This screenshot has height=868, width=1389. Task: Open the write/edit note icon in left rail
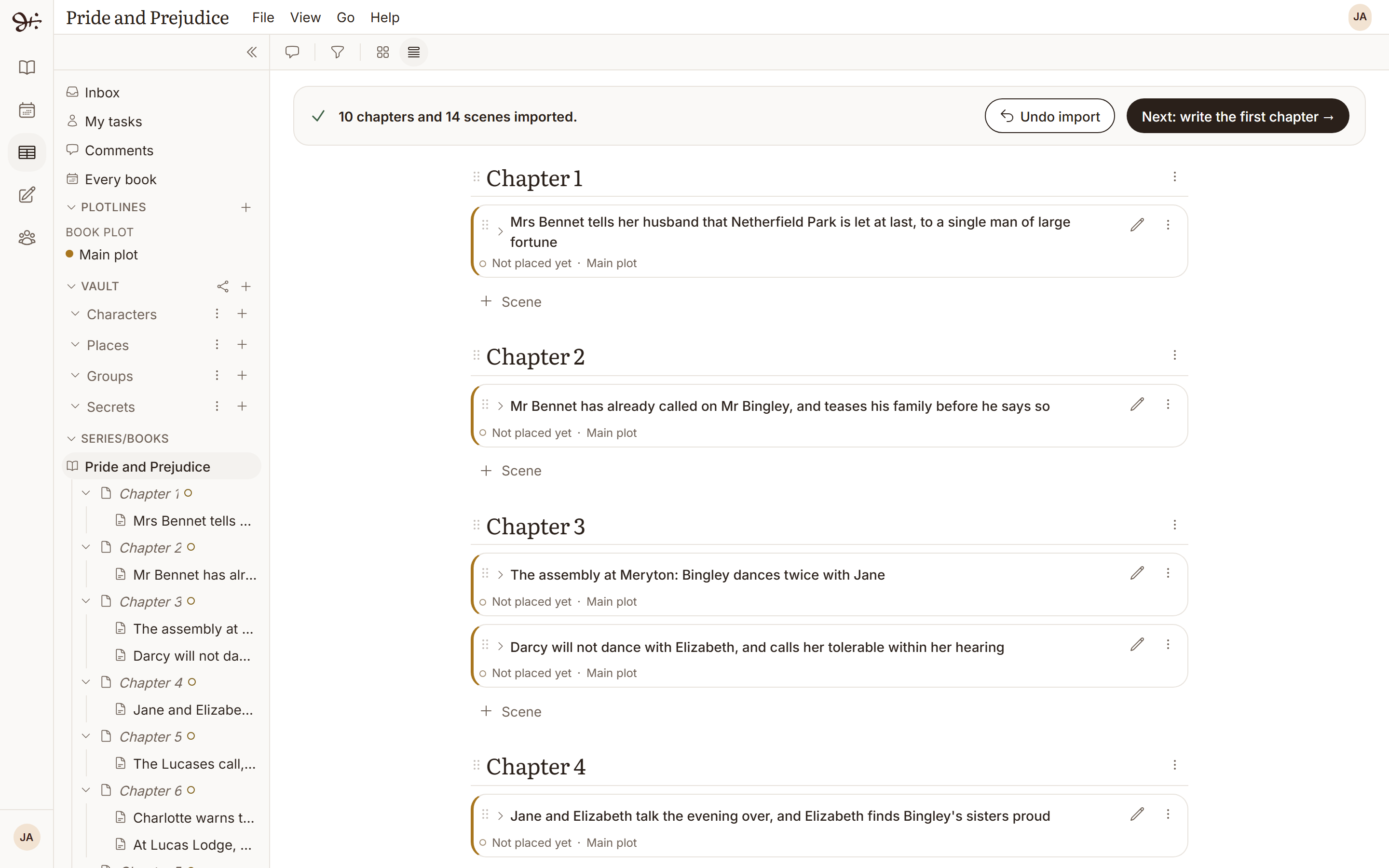point(27,195)
